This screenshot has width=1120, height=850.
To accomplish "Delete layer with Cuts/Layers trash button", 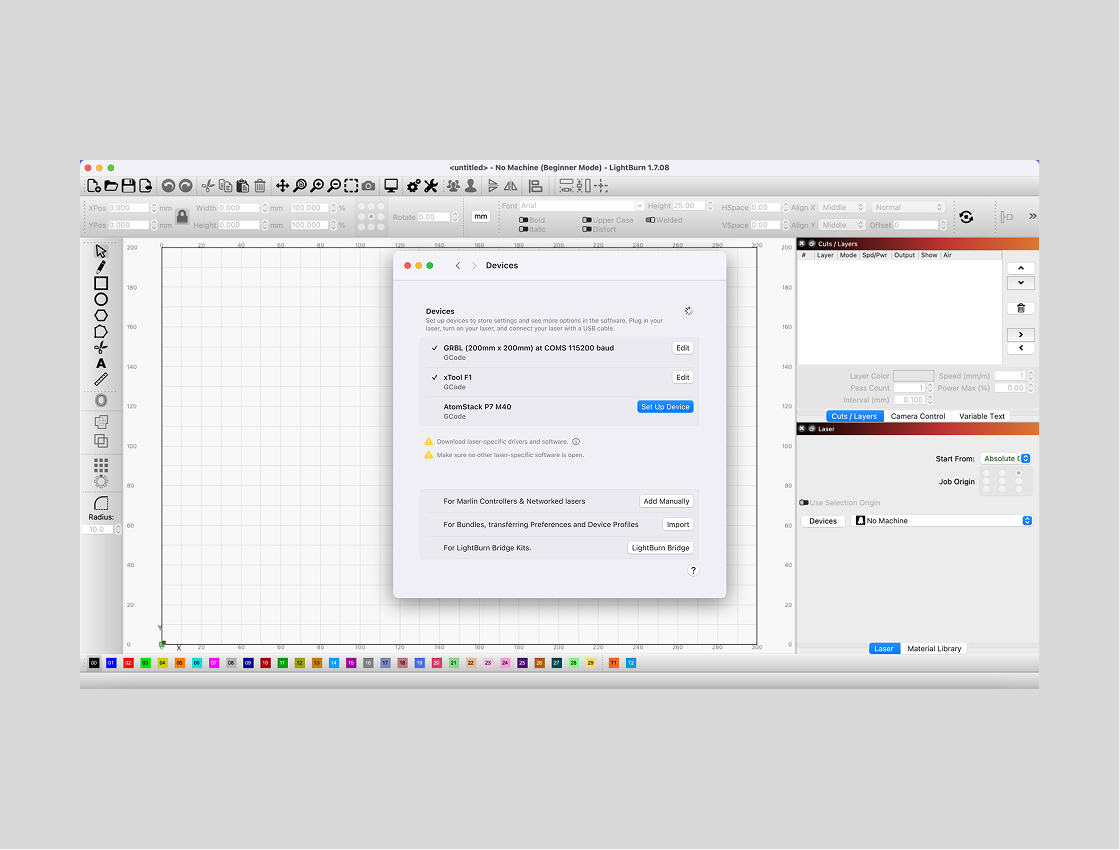I will tap(1021, 309).
